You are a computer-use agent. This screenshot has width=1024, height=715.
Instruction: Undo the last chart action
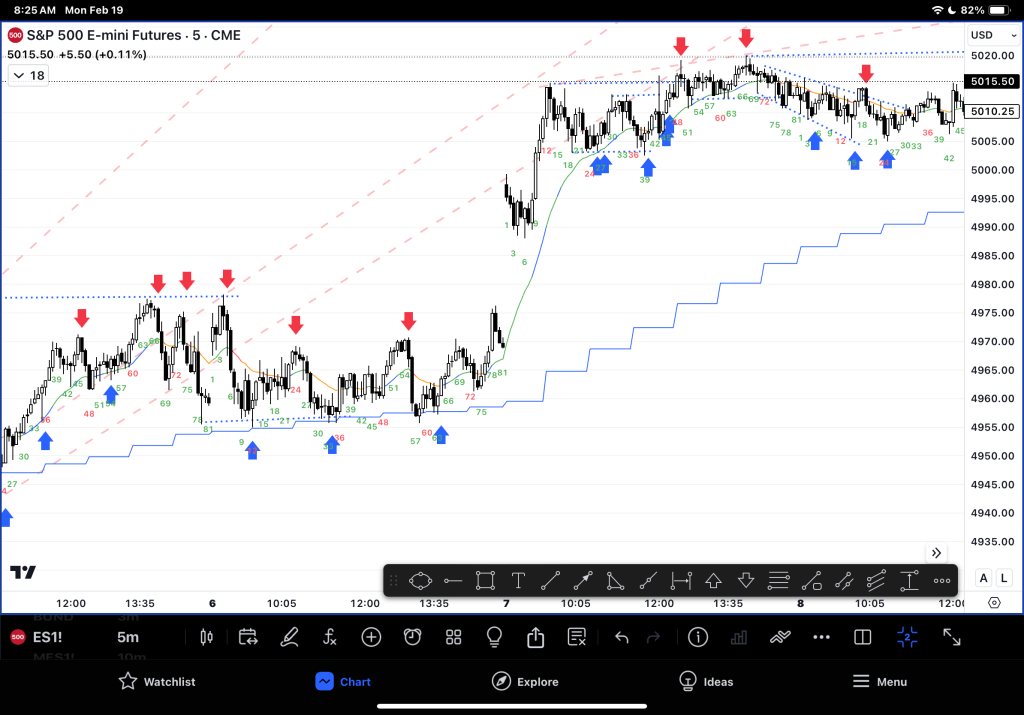tap(621, 637)
